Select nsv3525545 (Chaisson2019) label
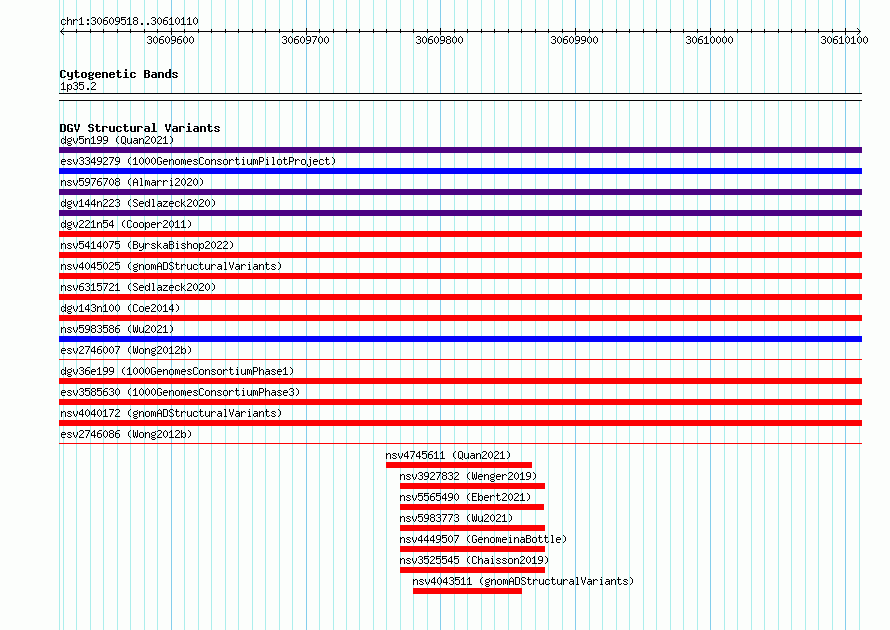 coord(474,560)
